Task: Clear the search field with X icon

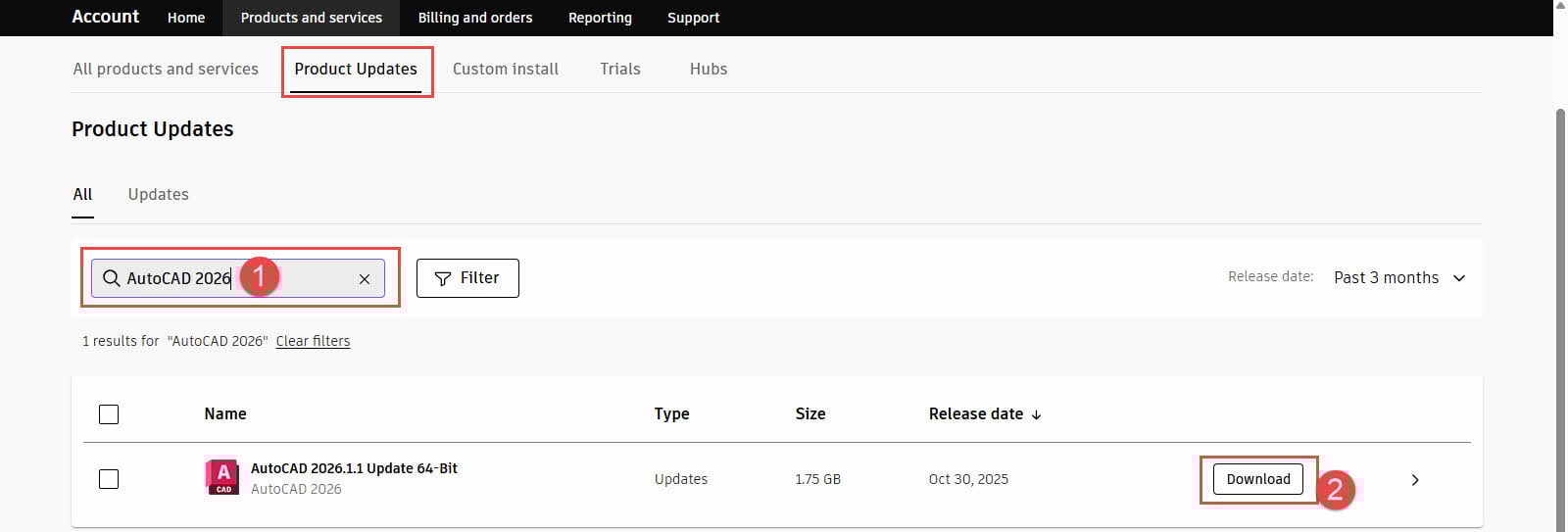Action: (365, 279)
